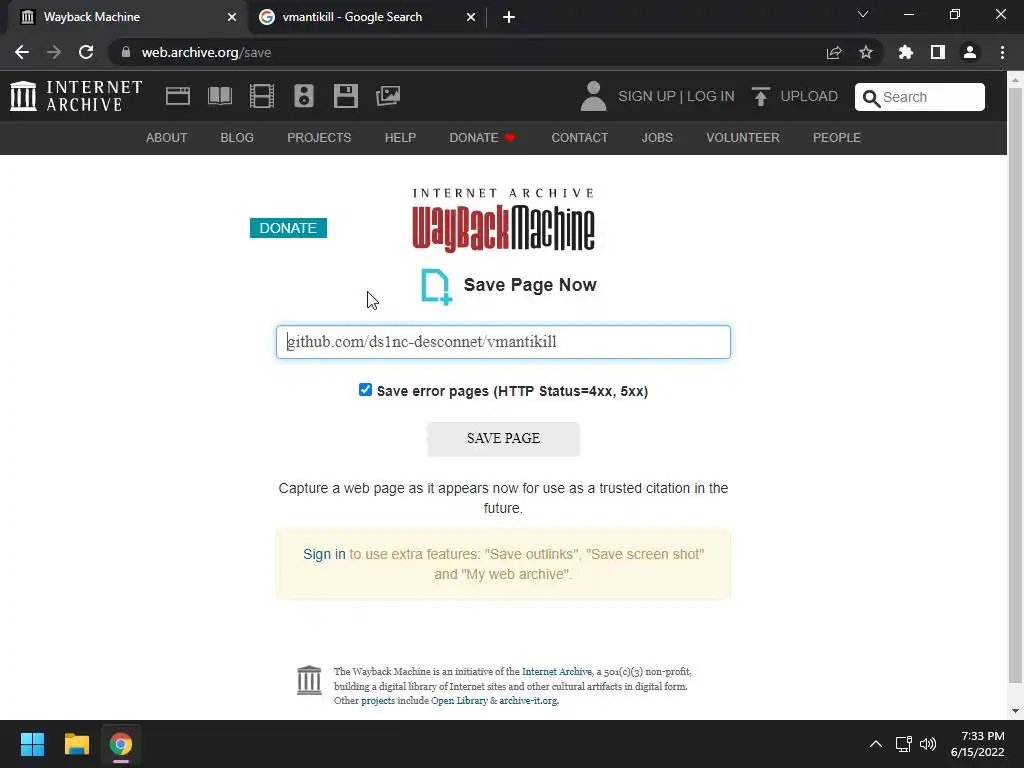Switch to the Wayback Machine tab
Image resolution: width=1024 pixels, height=768 pixels.
click(127, 17)
